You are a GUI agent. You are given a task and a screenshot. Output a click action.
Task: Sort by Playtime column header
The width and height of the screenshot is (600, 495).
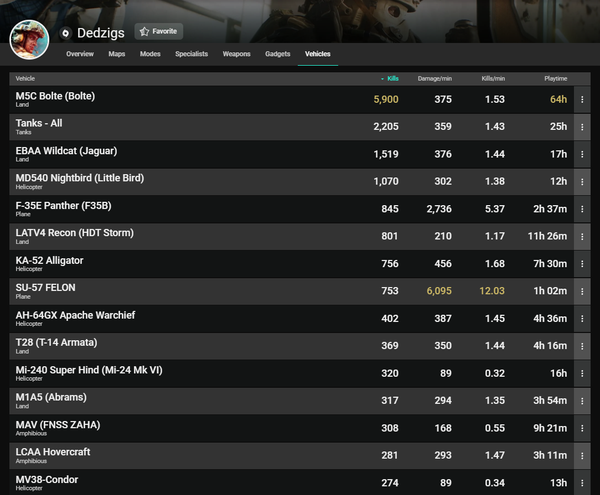[x=554, y=77]
